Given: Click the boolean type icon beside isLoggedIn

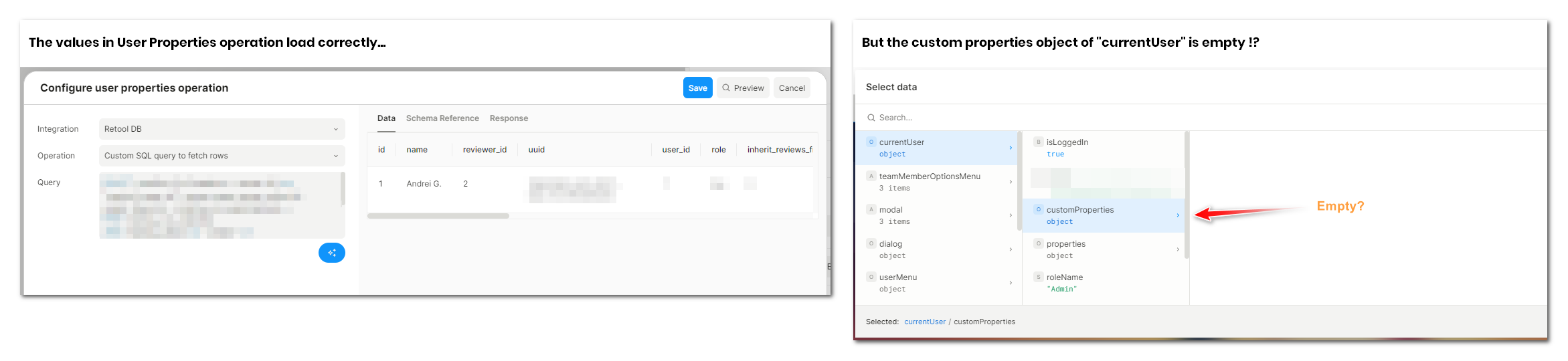Looking at the screenshot, I should point(1038,142).
